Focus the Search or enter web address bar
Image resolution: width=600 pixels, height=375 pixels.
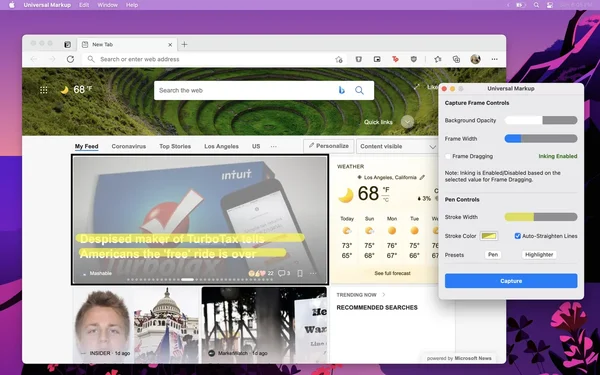click(214, 59)
